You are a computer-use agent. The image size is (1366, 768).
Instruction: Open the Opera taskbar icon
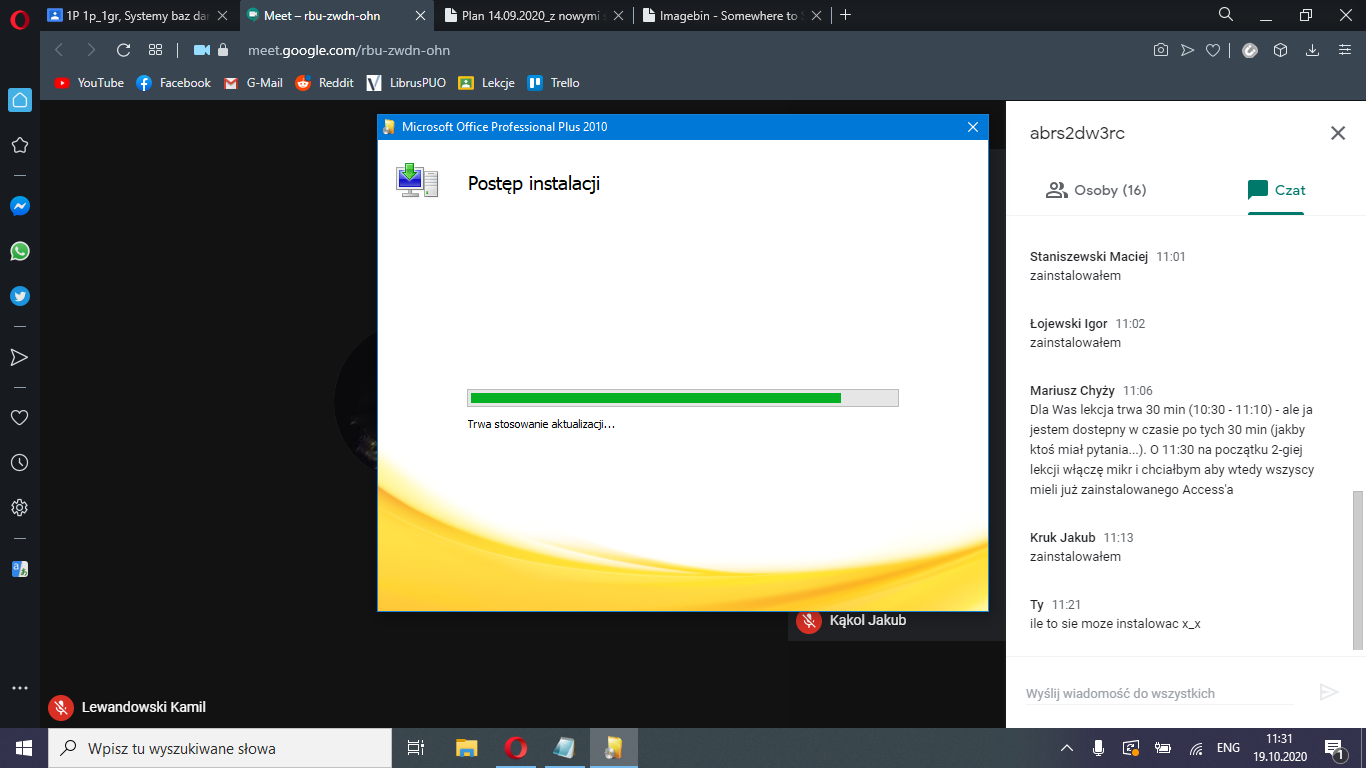point(516,748)
